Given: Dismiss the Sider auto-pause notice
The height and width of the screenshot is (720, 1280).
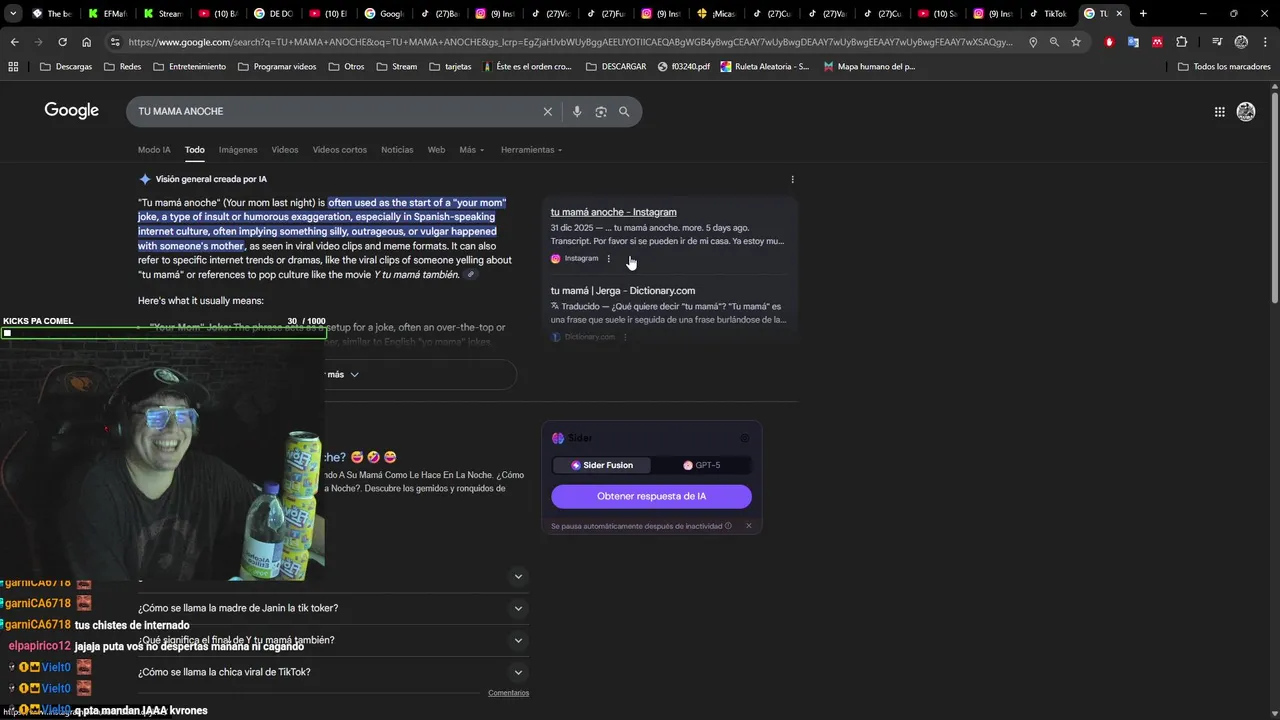Looking at the screenshot, I should pos(748,526).
